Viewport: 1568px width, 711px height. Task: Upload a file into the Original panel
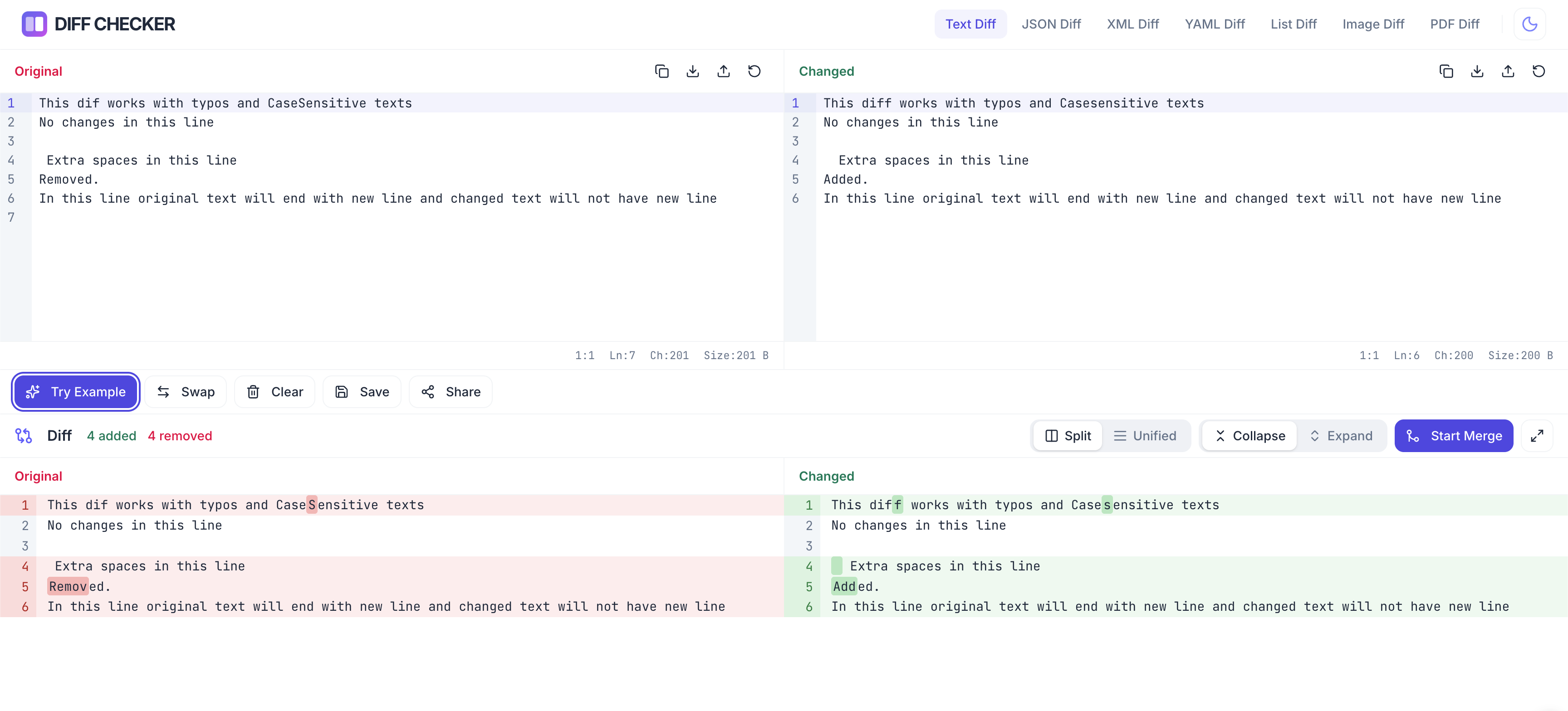coord(723,71)
